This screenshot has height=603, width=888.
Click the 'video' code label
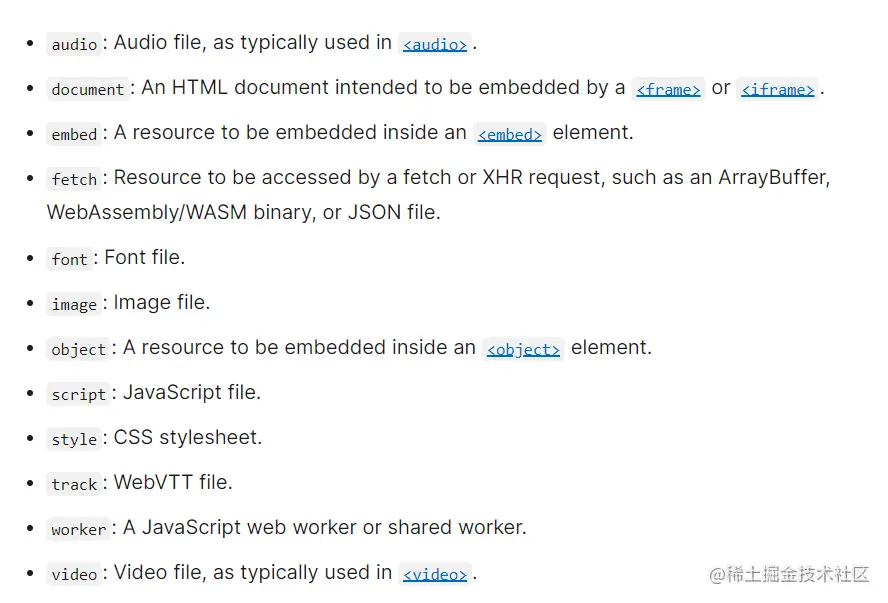74,574
